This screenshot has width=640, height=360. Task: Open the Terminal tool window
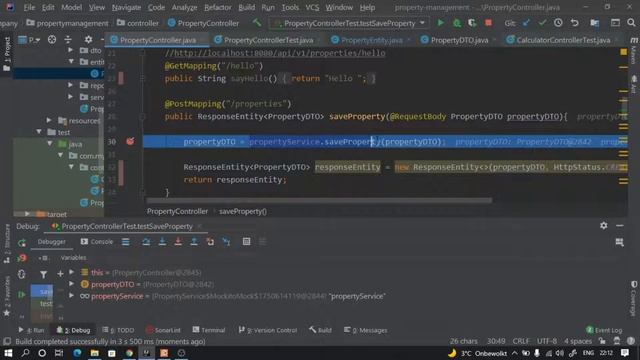[209, 330]
